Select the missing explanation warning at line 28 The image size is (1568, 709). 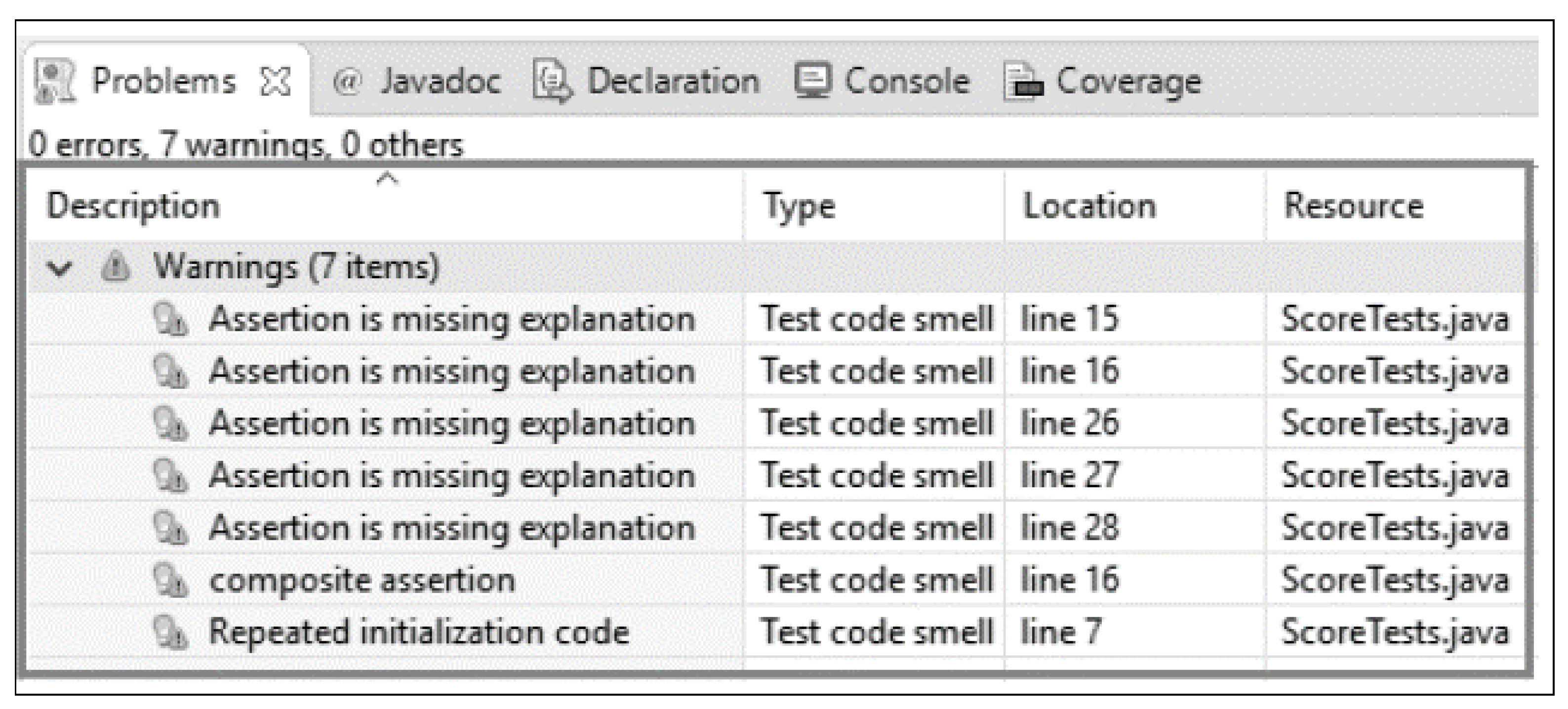(x=451, y=528)
